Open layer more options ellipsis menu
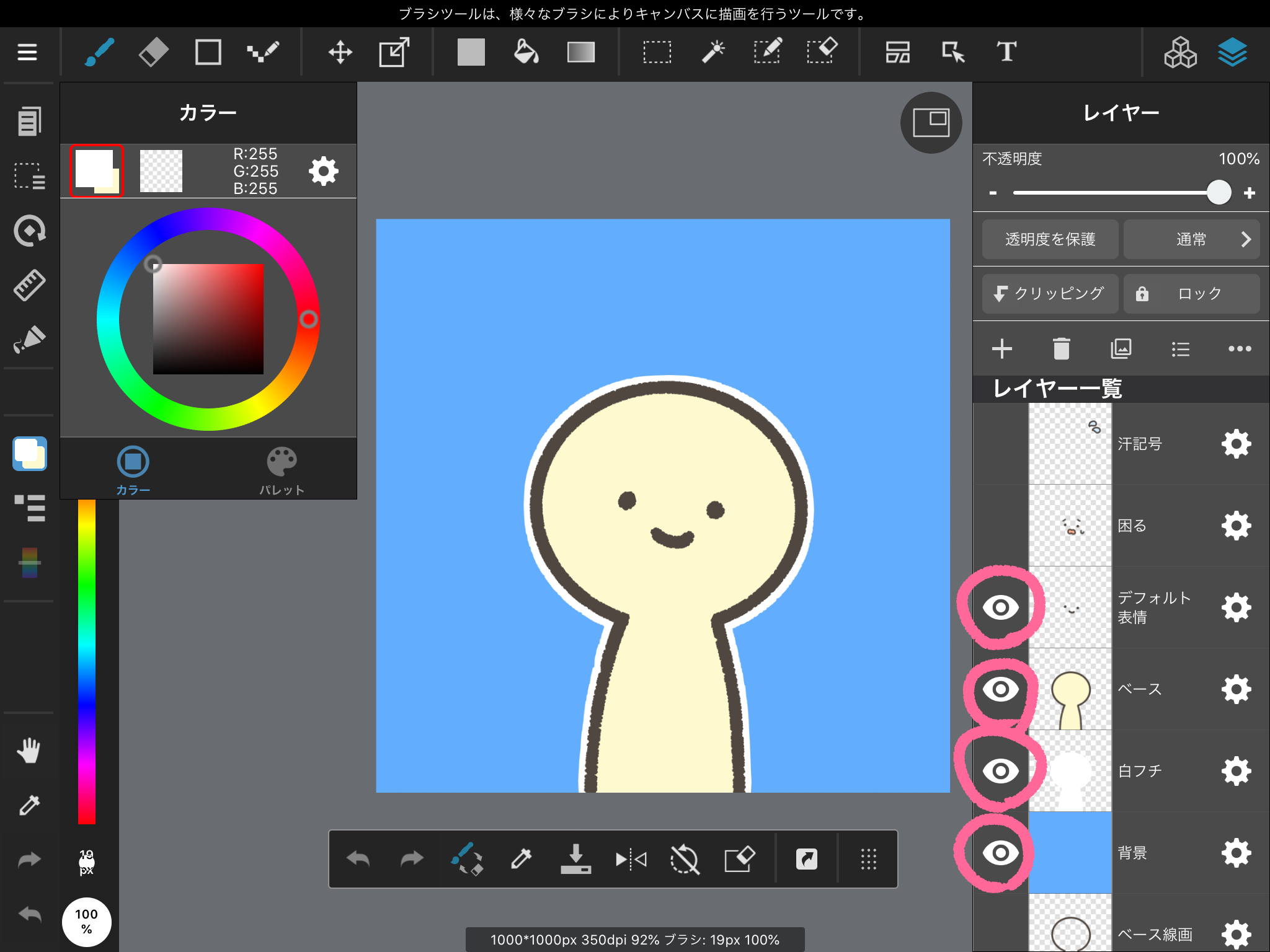The image size is (1270, 952). pyautogui.click(x=1240, y=349)
